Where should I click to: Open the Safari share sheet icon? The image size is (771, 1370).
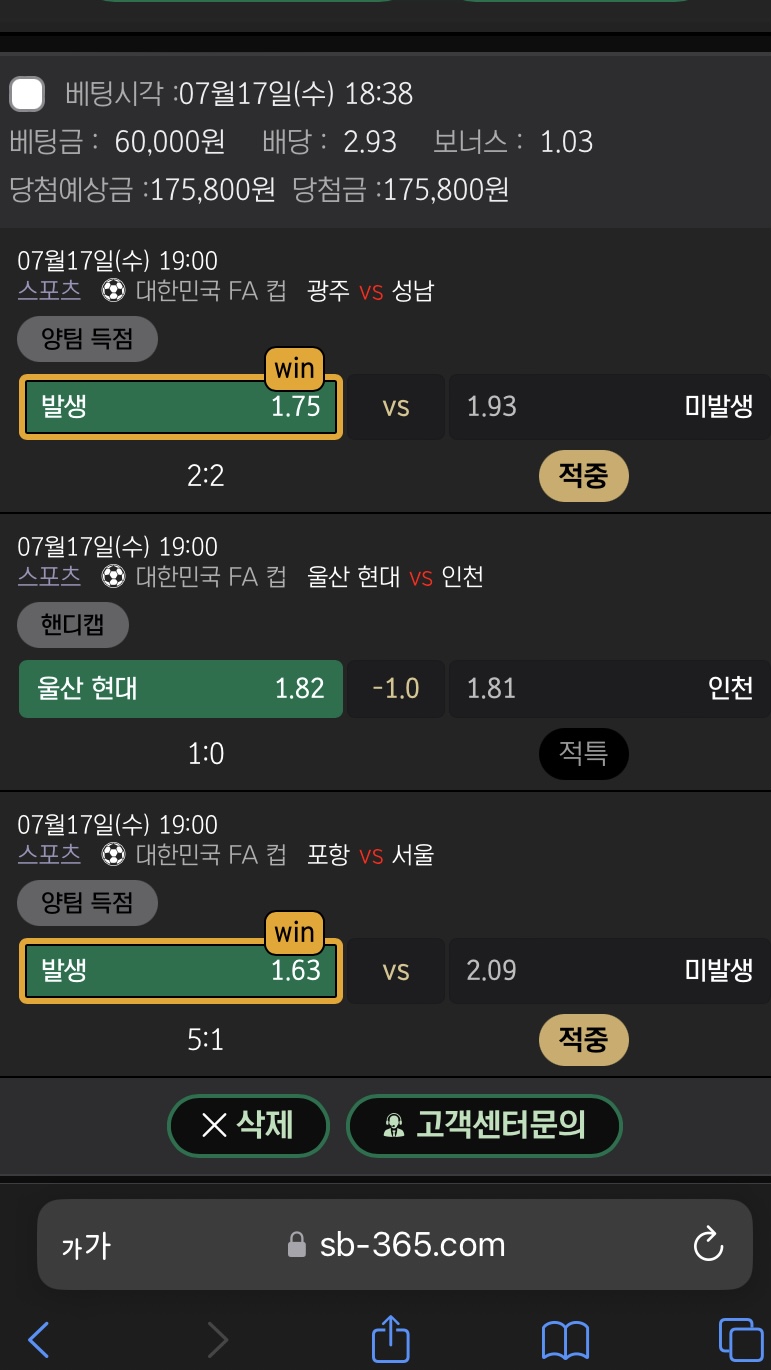391,1338
